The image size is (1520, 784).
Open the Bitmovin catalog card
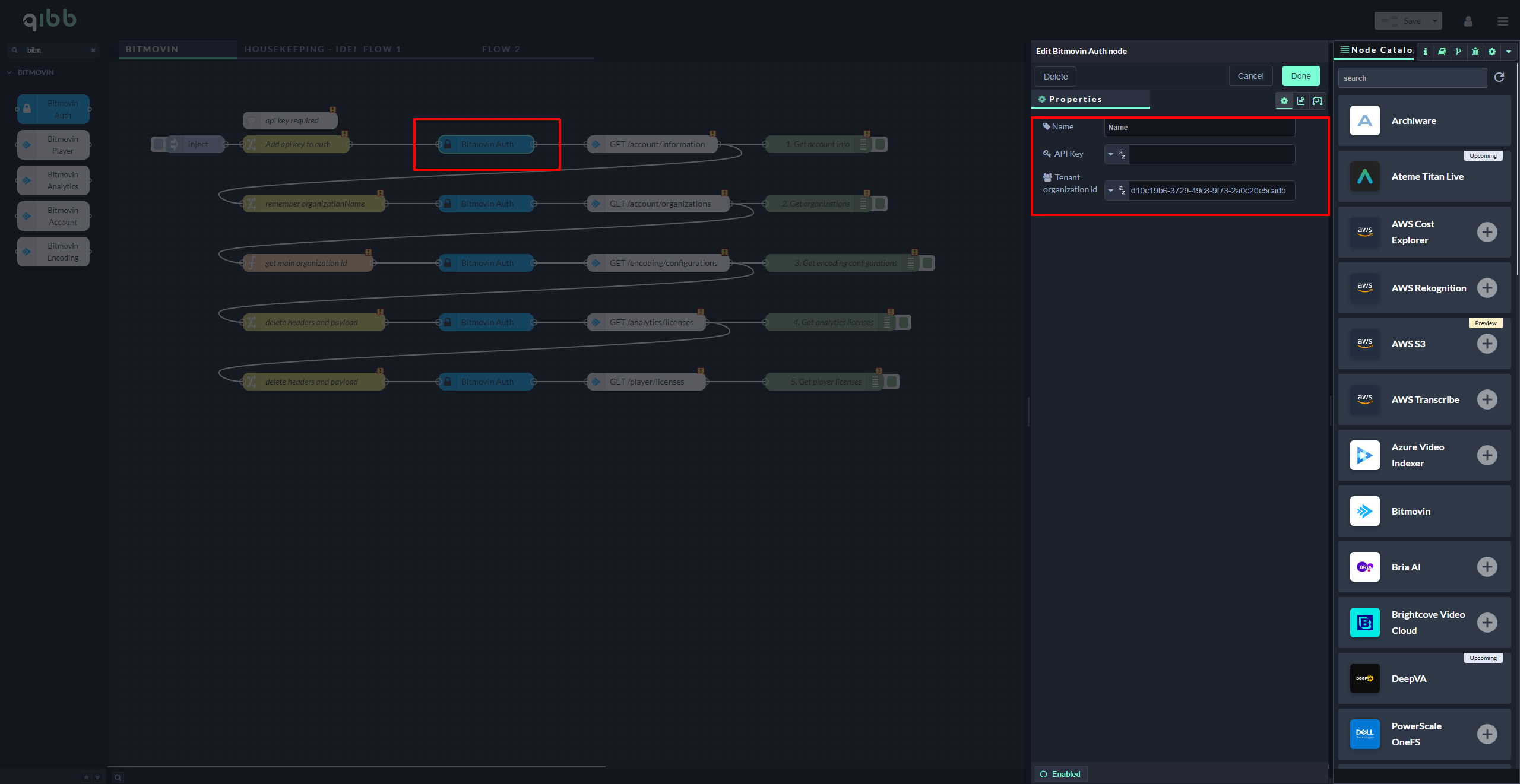click(1424, 511)
